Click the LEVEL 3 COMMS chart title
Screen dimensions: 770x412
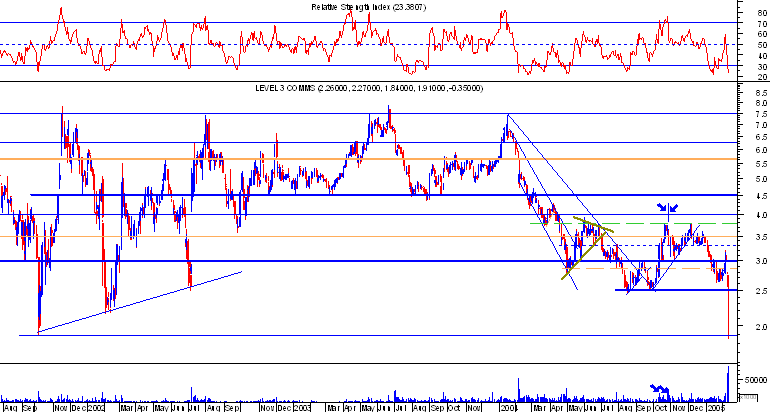[x=369, y=88]
